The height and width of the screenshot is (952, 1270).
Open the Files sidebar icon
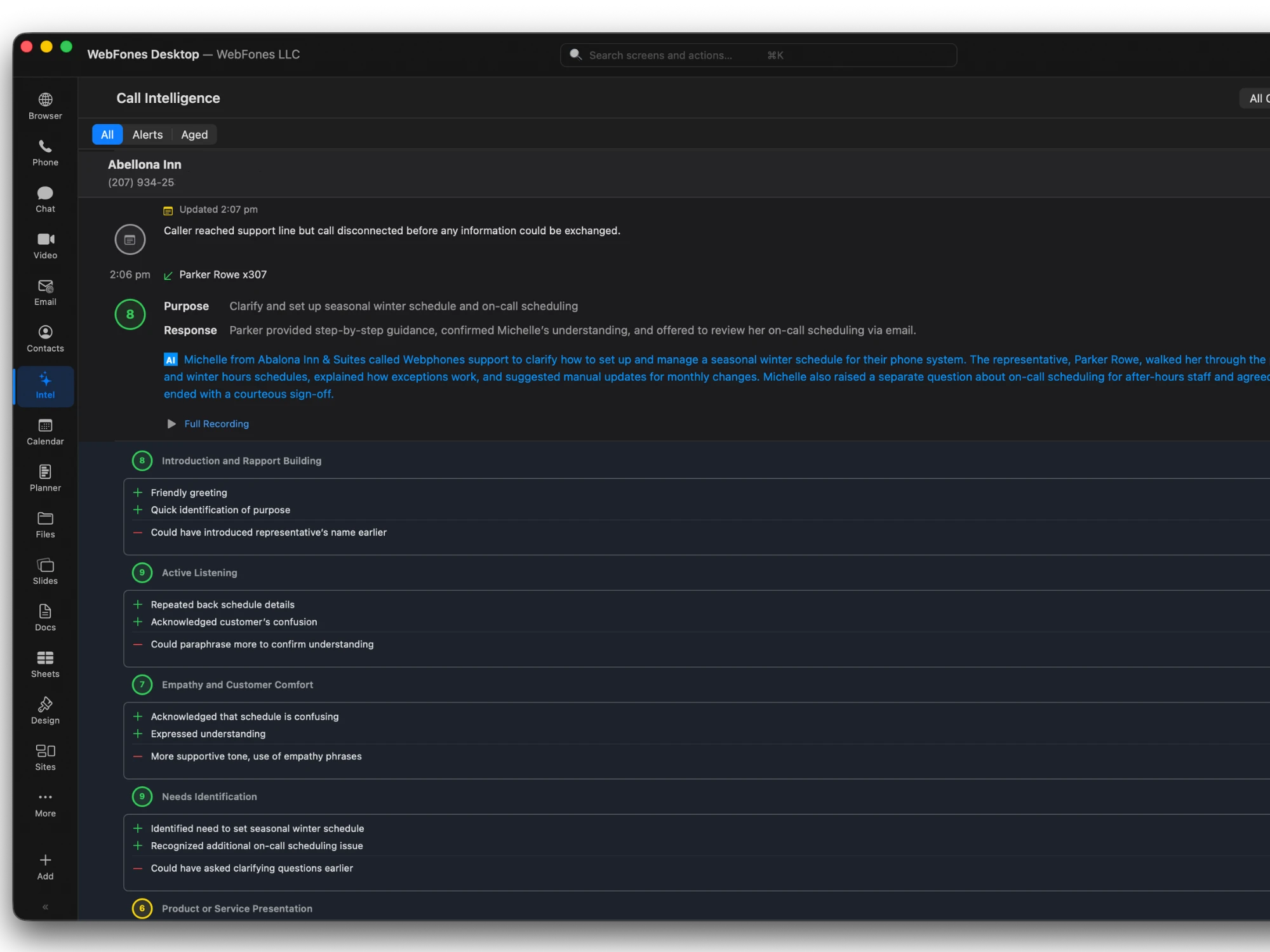tap(45, 526)
